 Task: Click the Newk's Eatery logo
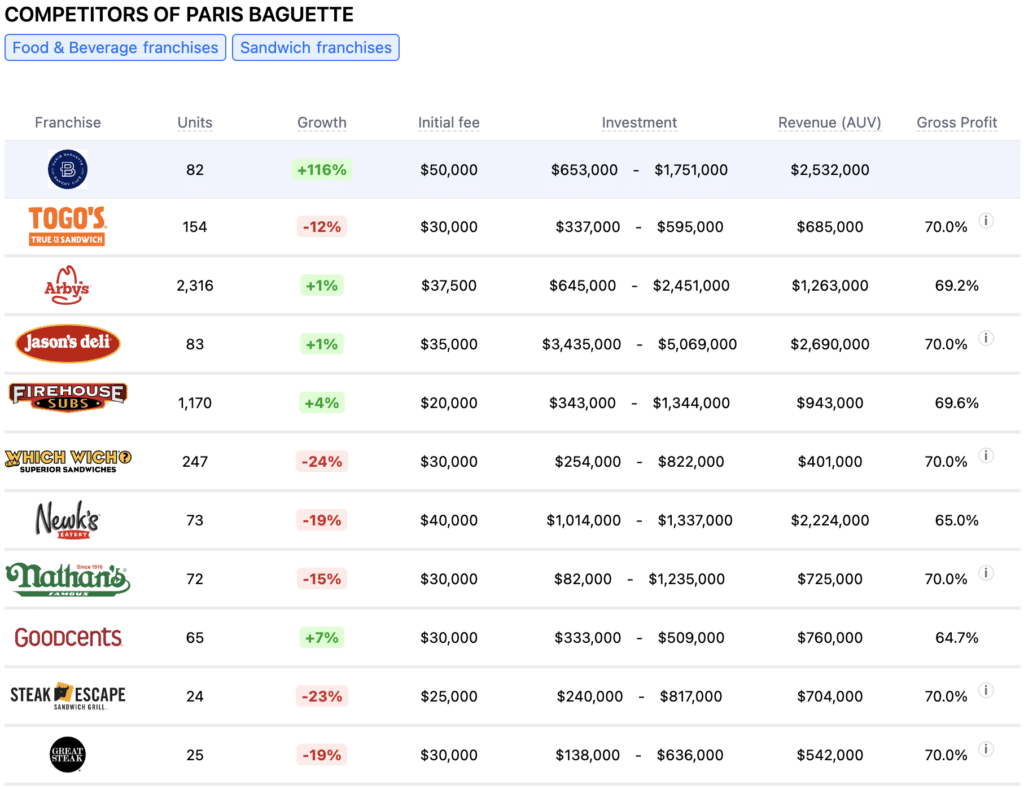(67, 520)
